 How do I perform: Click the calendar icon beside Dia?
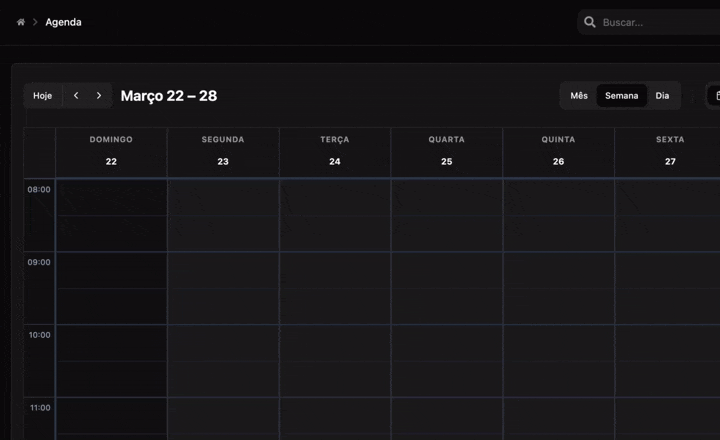point(716,96)
